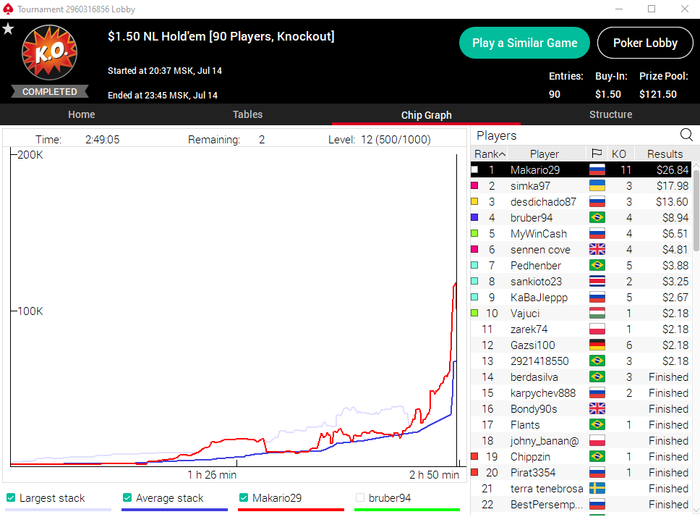This screenshot has width=700, height=517.
Task: Click the K.O. tournament logo
Action: point(50,53)
